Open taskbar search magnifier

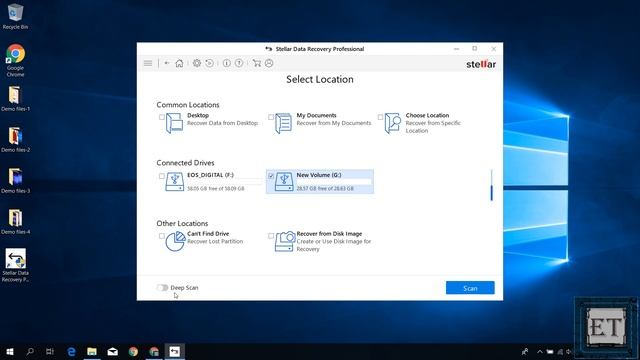pyautogui.click(x=30, y=351)
